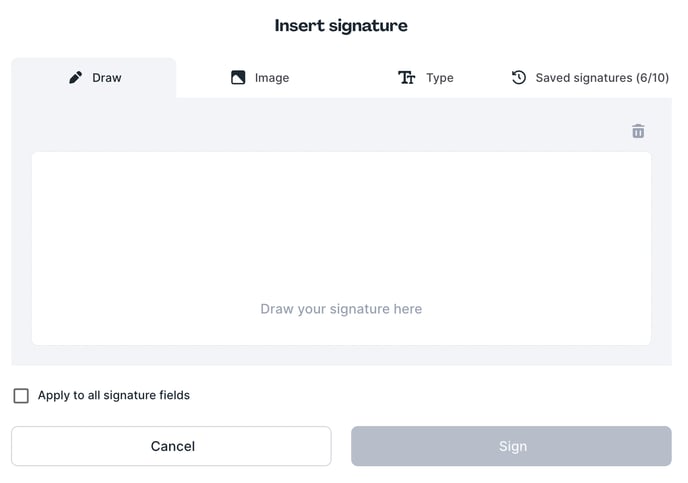Screen dimensions: 688x483
Task: Click inside the white signature drawing canvas
Action: pos(341,249)
